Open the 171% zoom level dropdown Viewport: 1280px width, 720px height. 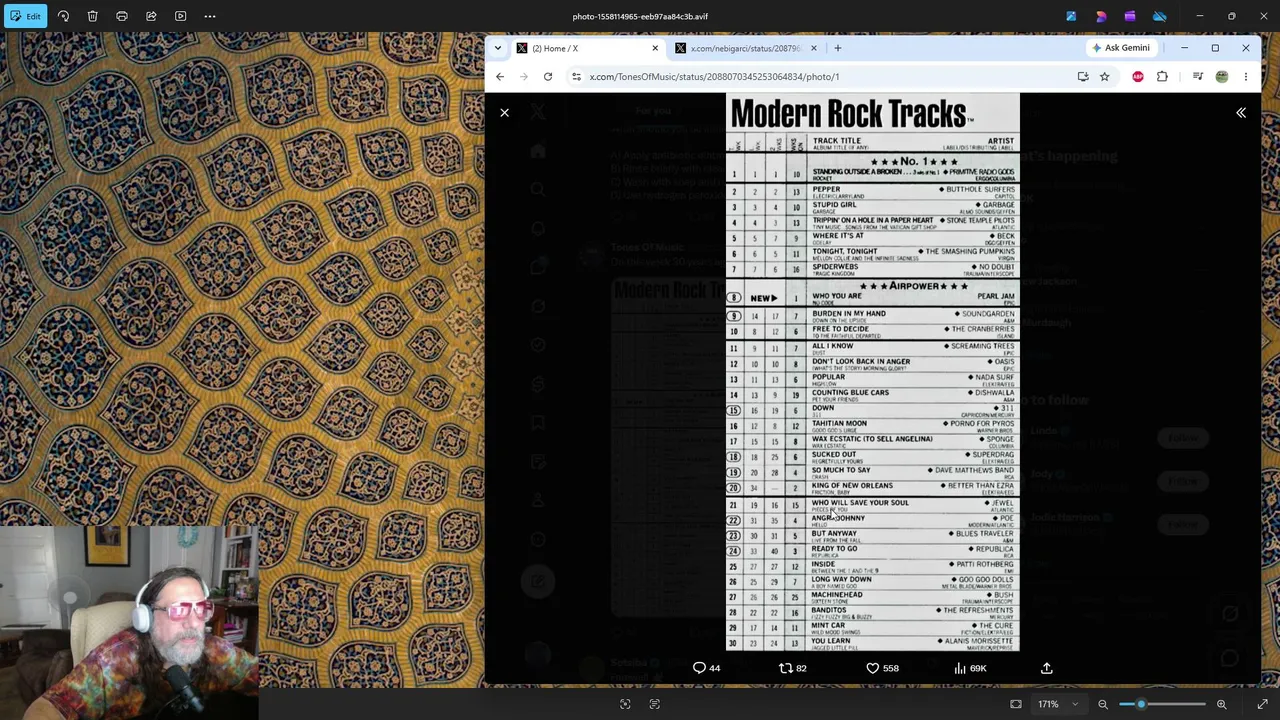point(1058,704)
